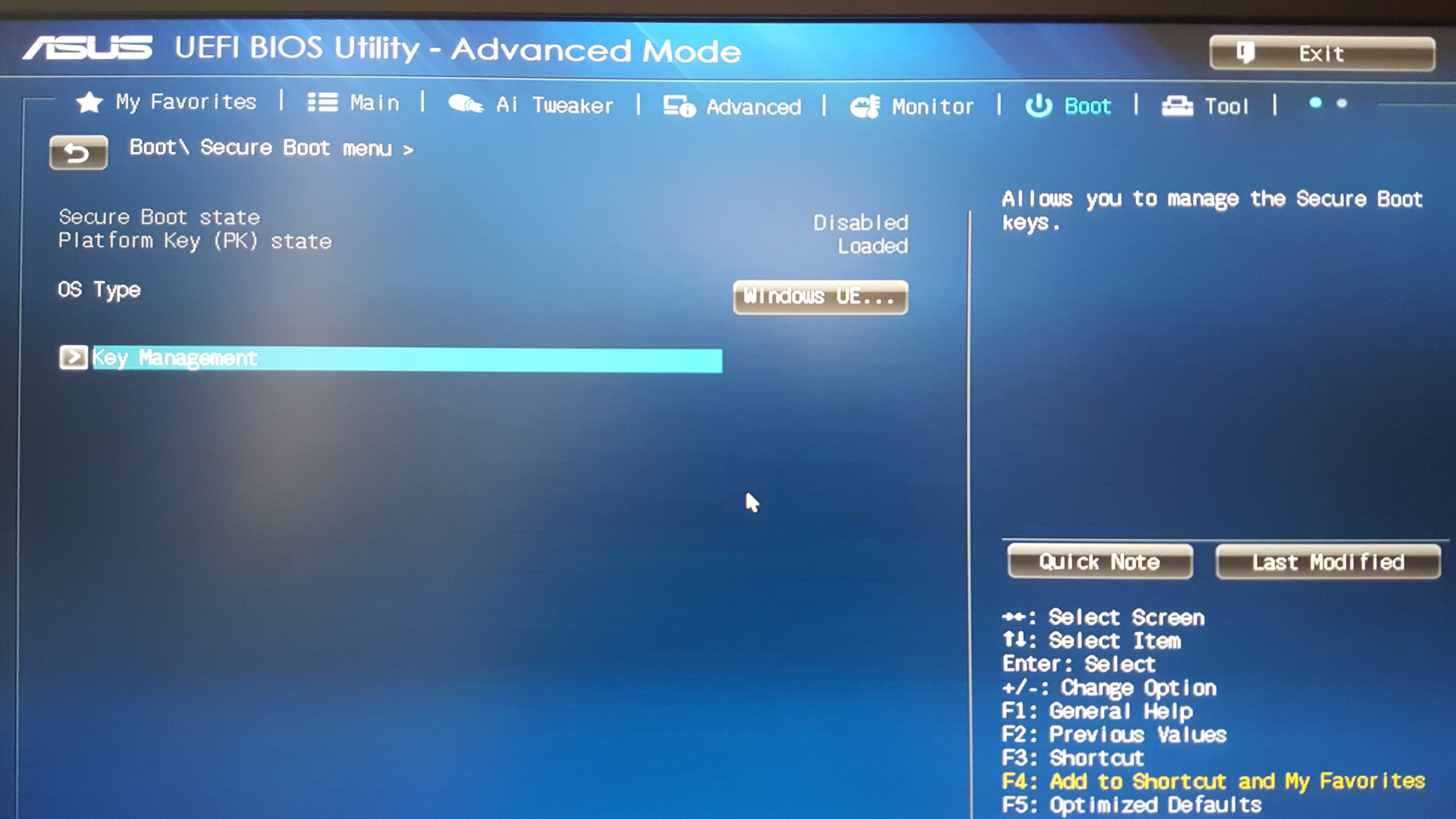1456x819 pixels.
Task: Click the Advanced section icon
Action: pos(681,106)
